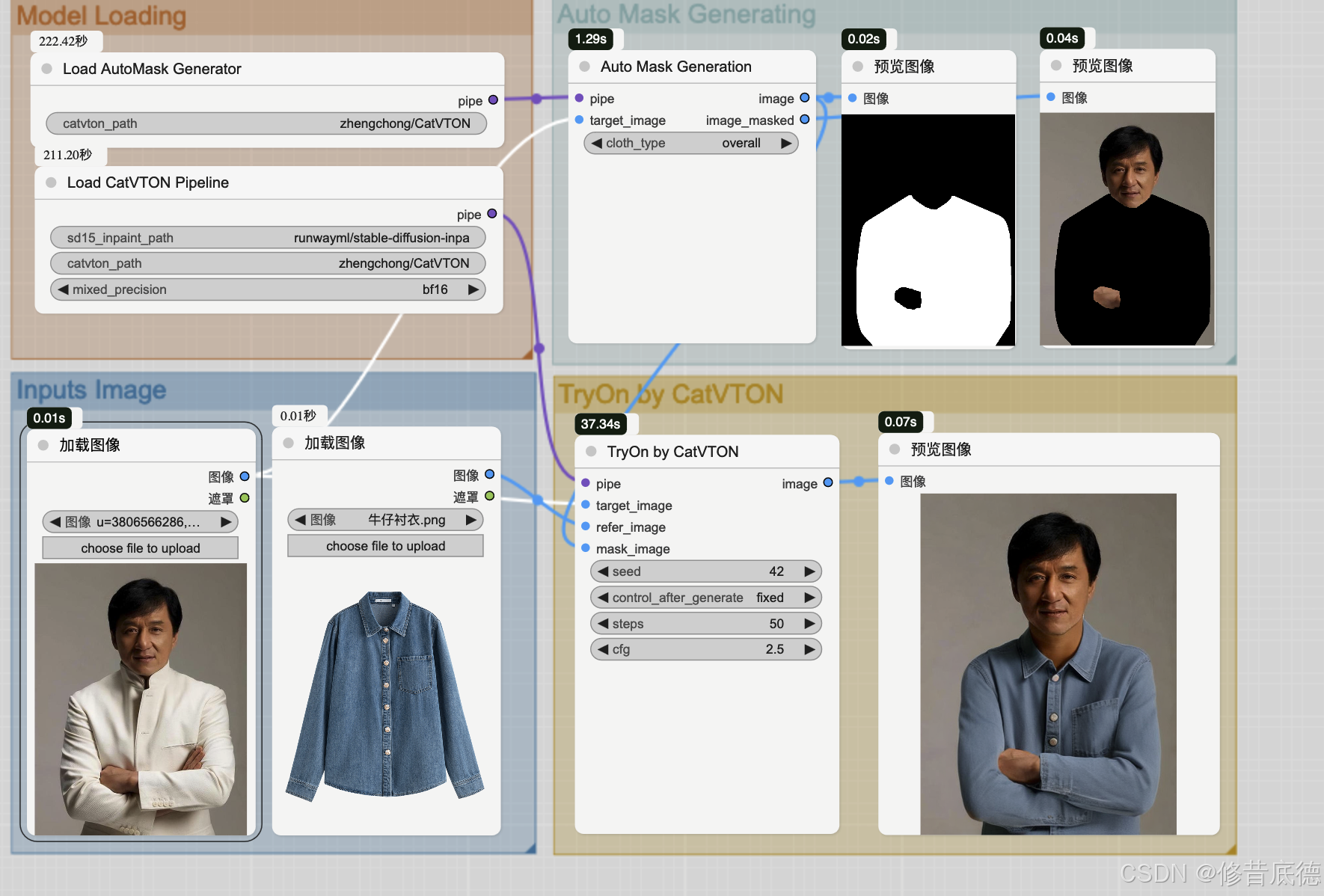Click the refer_image input port of TryOn by CatVTON
This screenshot has height=896, width=1324.
click(x=586, y=527)
